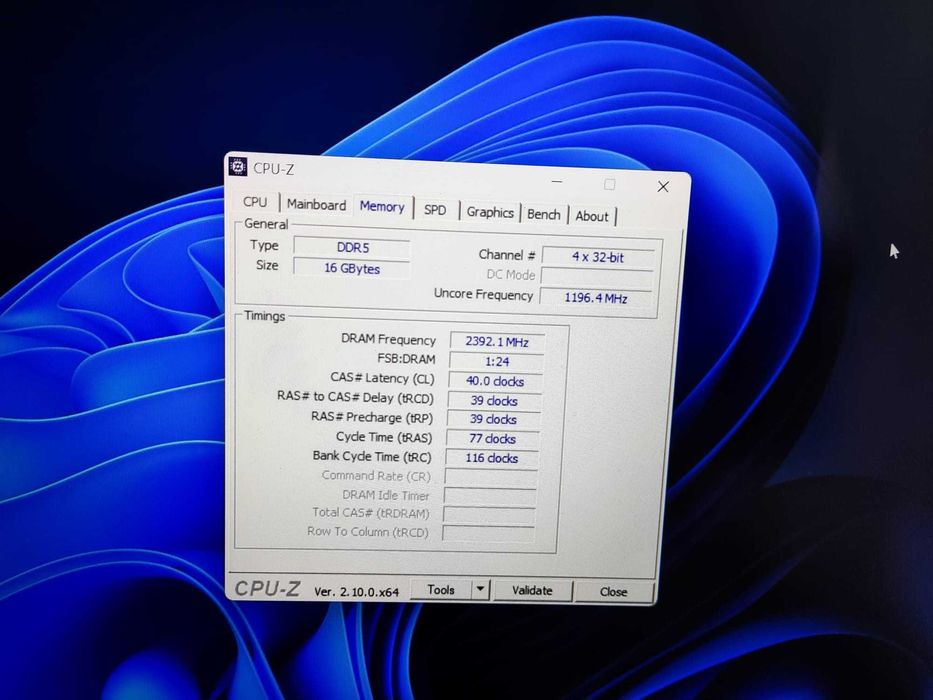The image size is (933, 700).
Task: Show the About tab
Action: click(x=592, y=217)
